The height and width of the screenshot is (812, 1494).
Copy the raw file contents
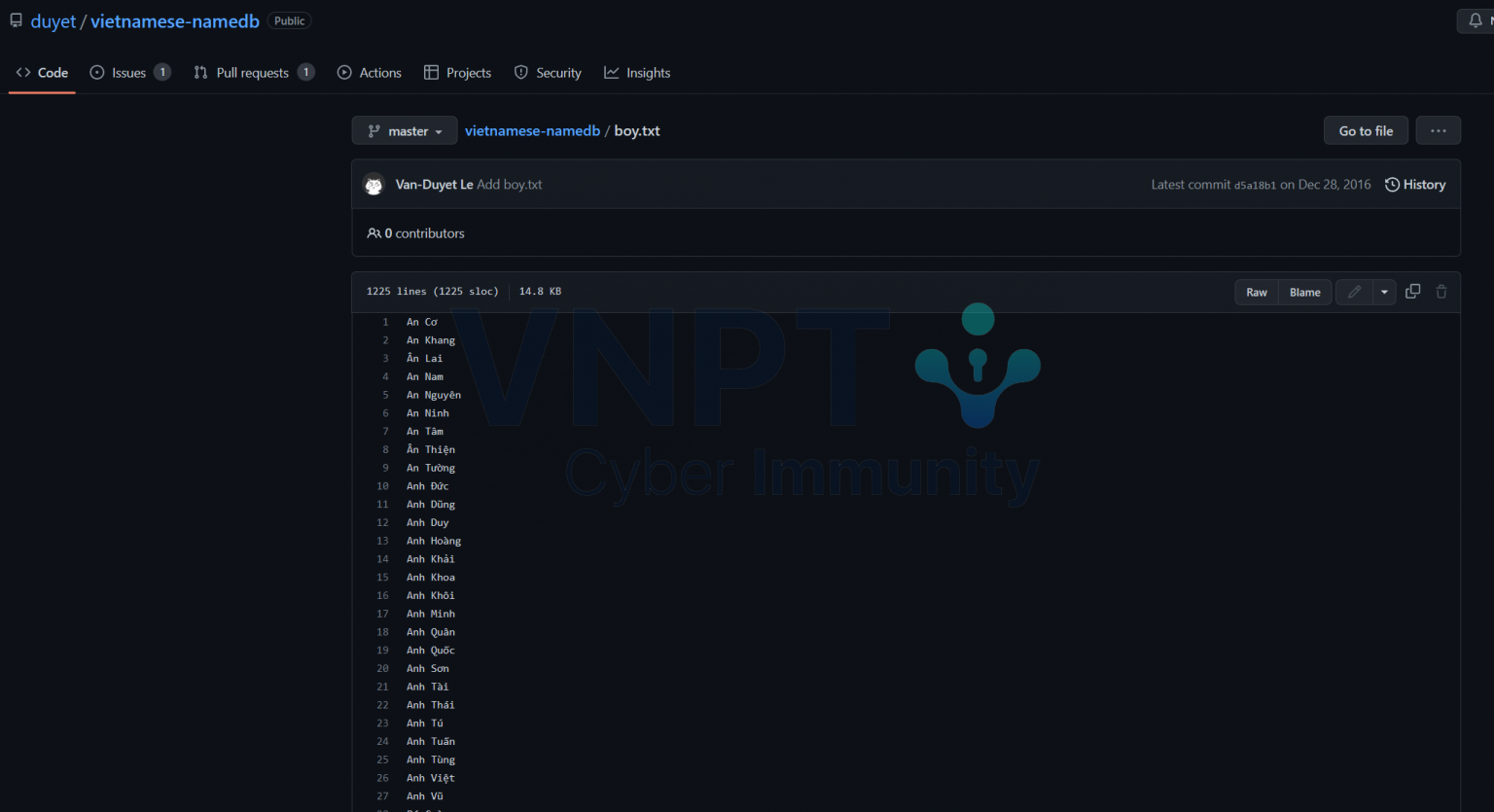pos(1412,292)
